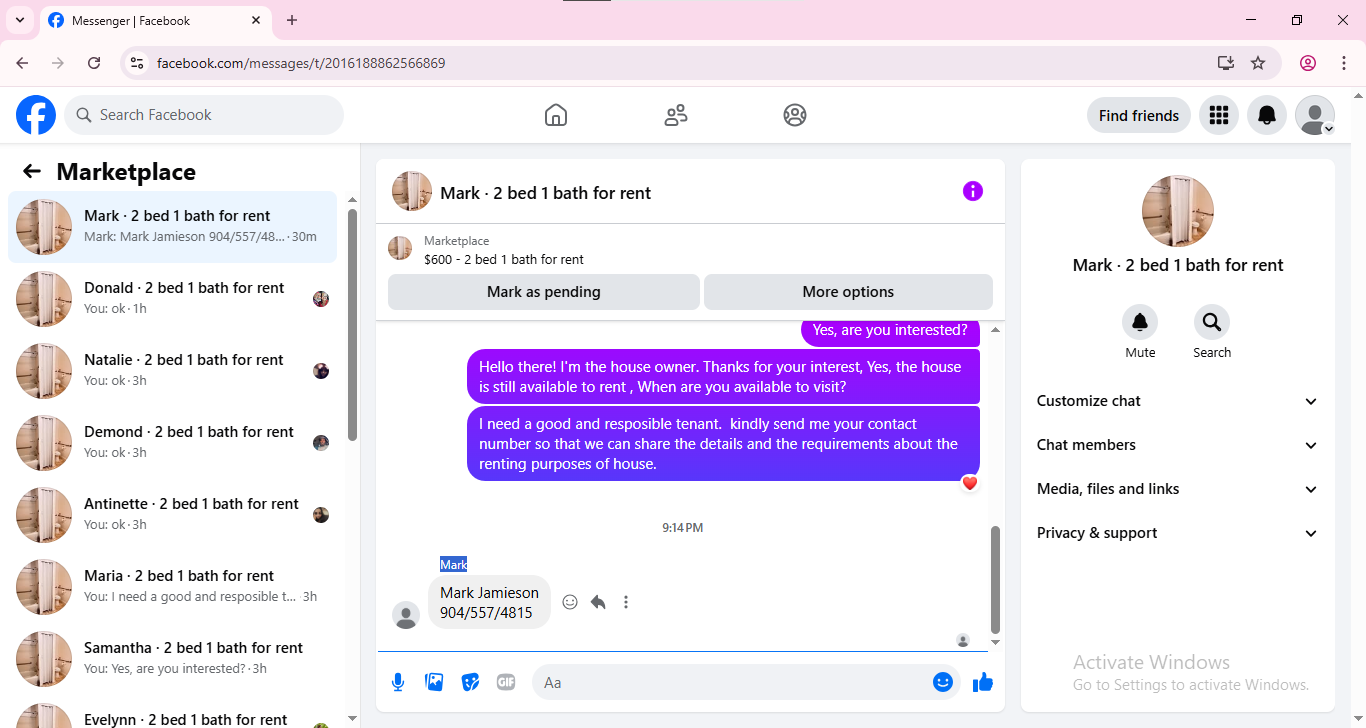Open Maria · 2 bed 1 bath conversation
The width and height of the screenshot is (1366, 728).
pyautogui.click(x=173, y=587)
